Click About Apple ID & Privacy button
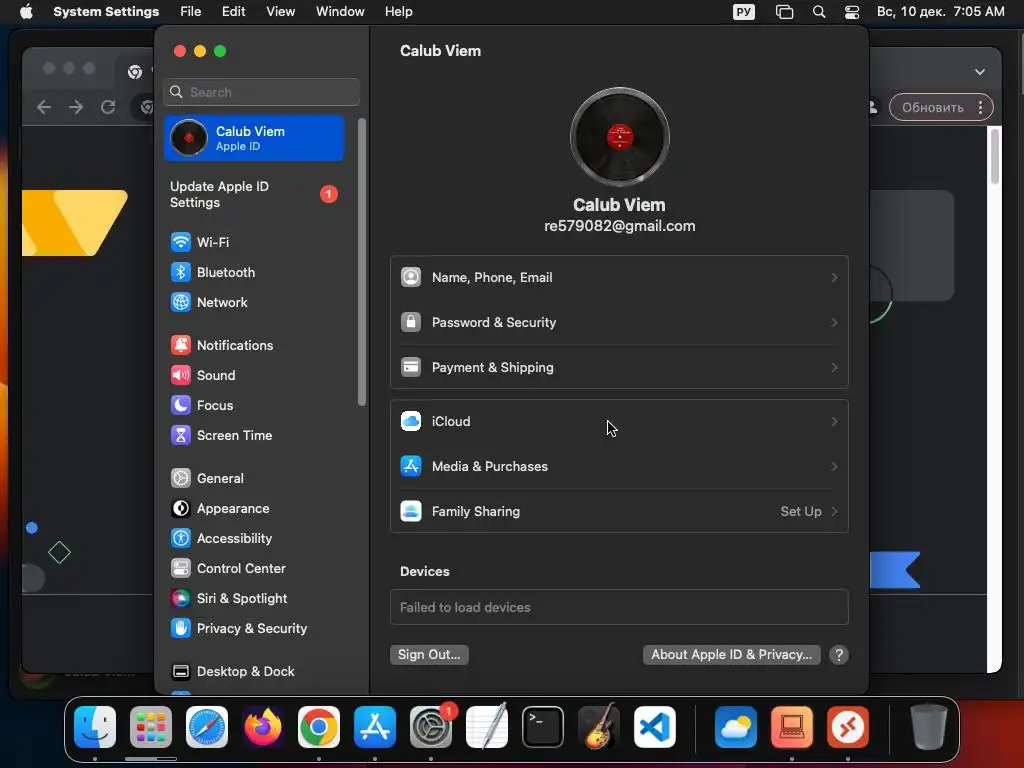Screen dimensions: 1024x768 point(731,655)
